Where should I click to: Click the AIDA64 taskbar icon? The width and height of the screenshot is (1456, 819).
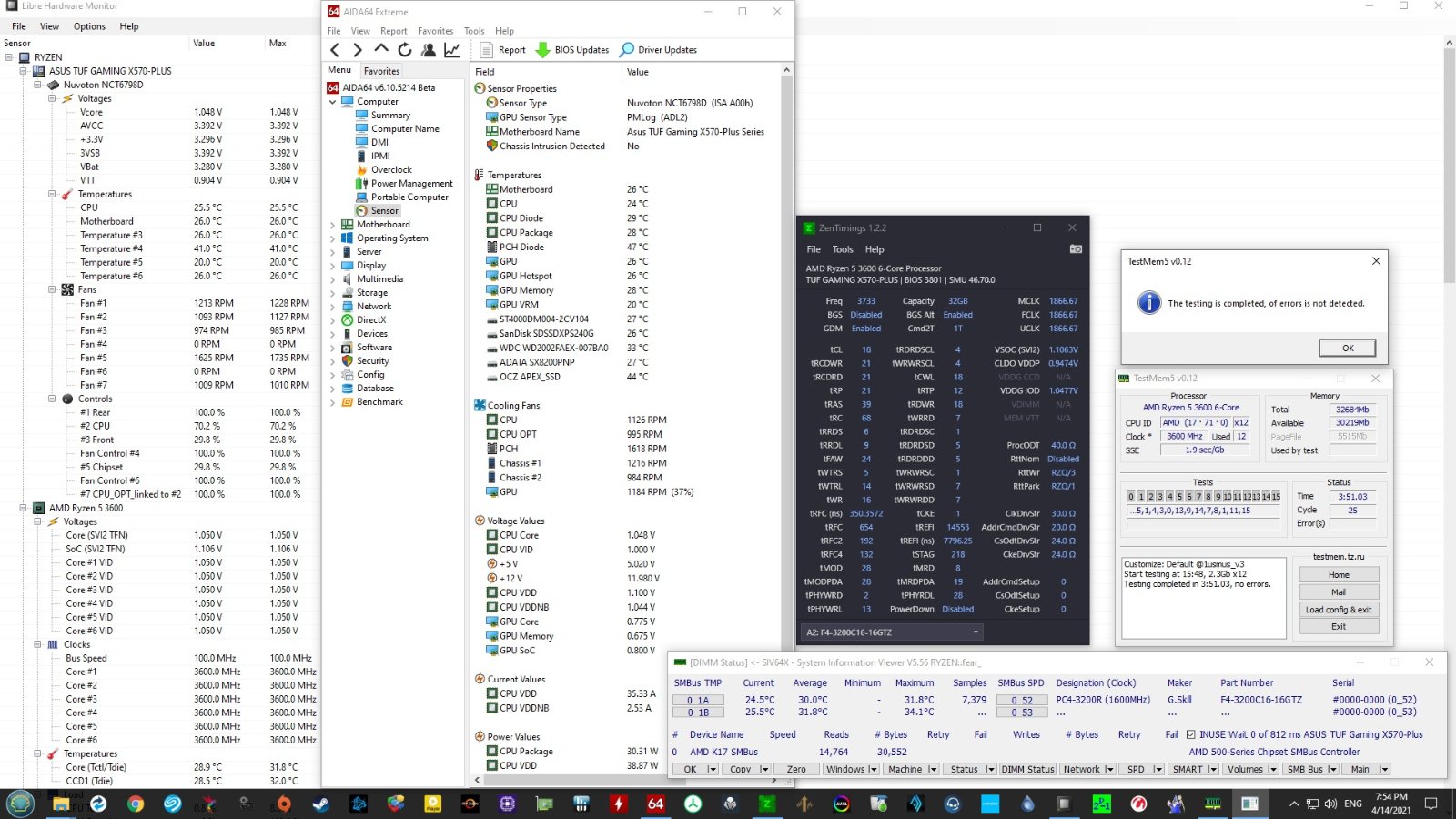pos(655,804)
